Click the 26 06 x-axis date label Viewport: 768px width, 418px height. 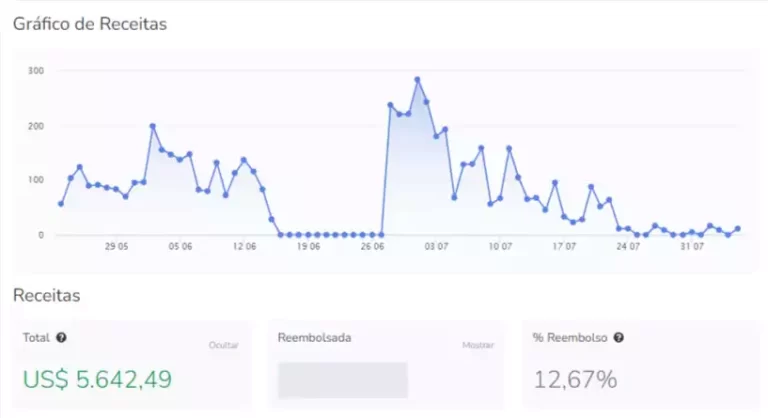(372, 246)
